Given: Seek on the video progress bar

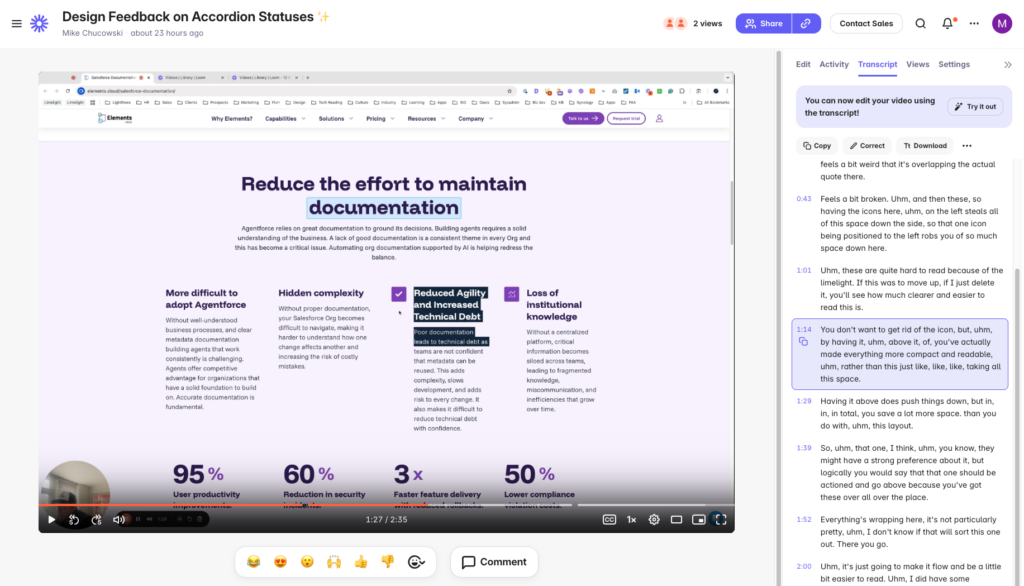Looking at the screenshot, I should pyautogui.click(x=387, y=505).
